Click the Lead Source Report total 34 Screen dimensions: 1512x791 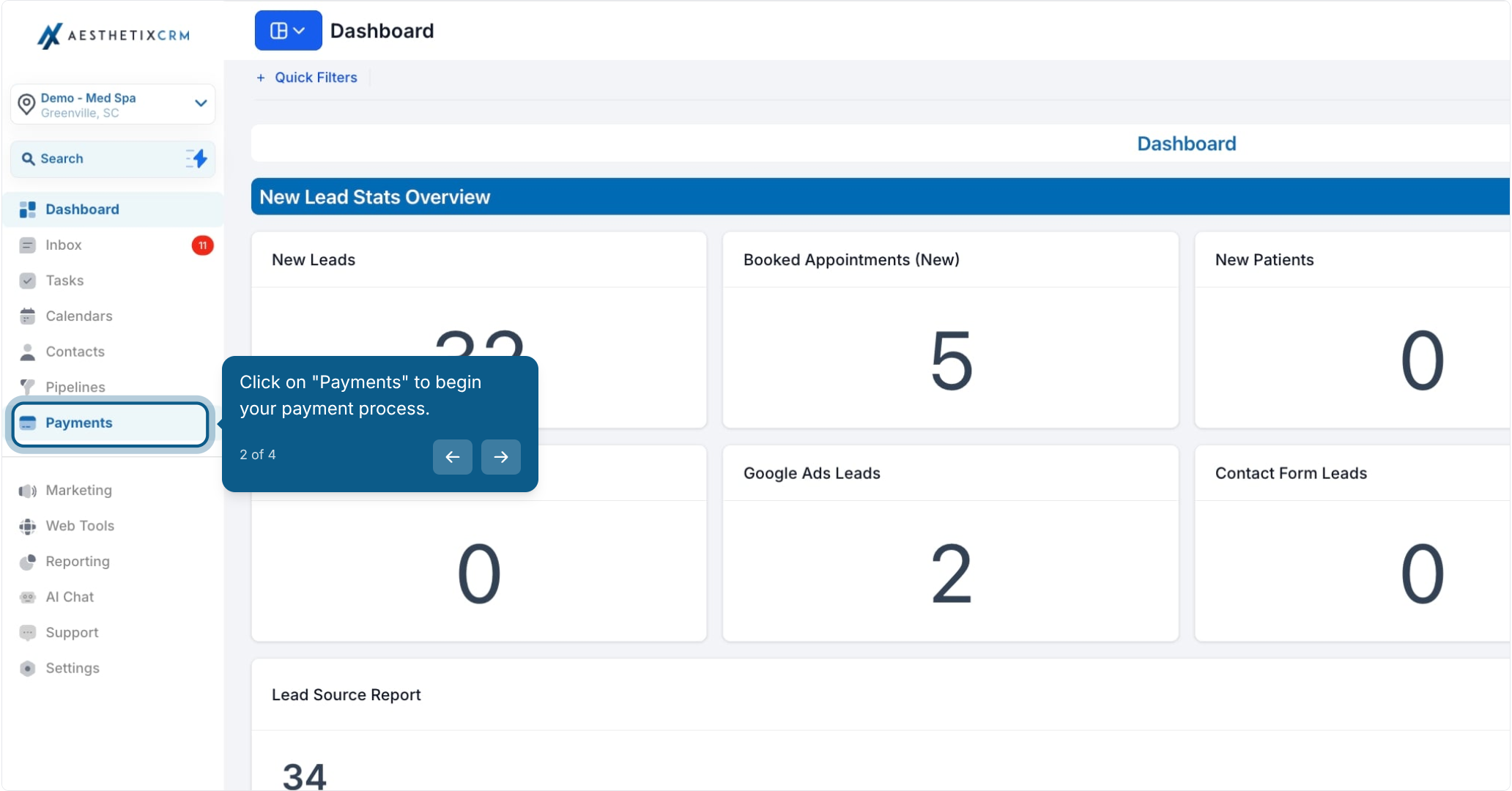pos(305,776)
